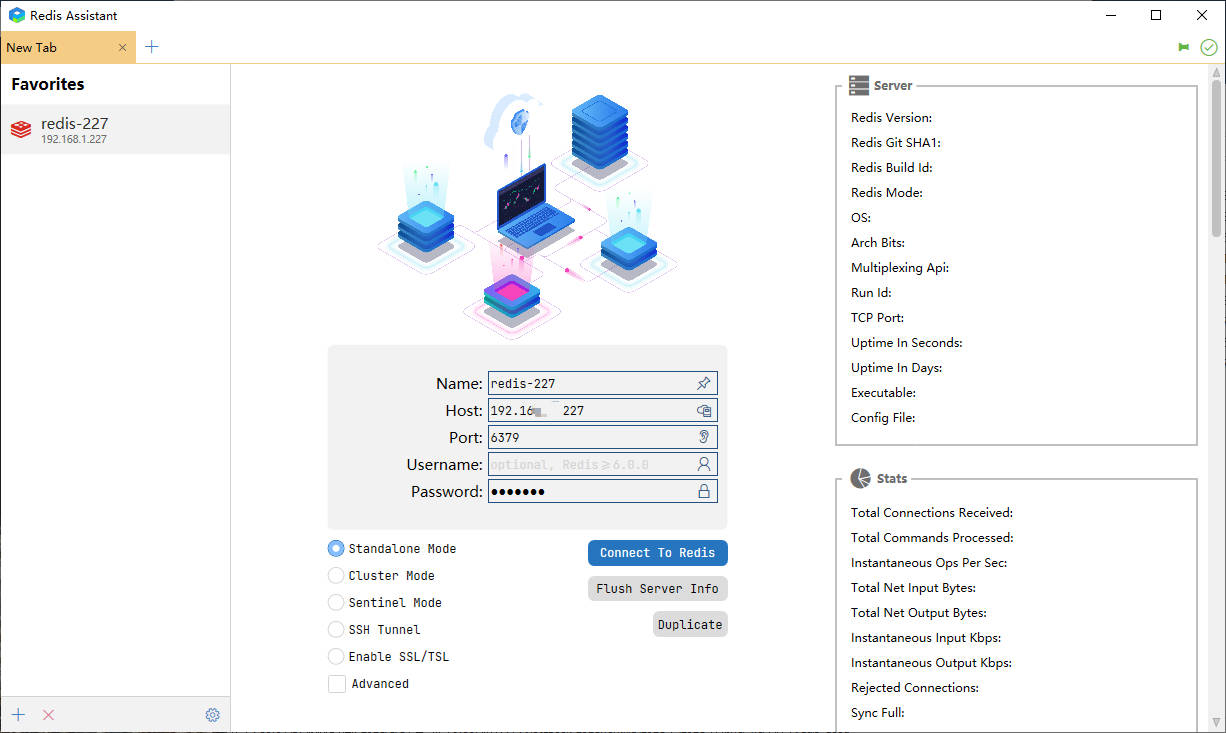This screenshot has width=1226, height=733.
Task: Click the lock icon in Password field
Action: point(704,491)
